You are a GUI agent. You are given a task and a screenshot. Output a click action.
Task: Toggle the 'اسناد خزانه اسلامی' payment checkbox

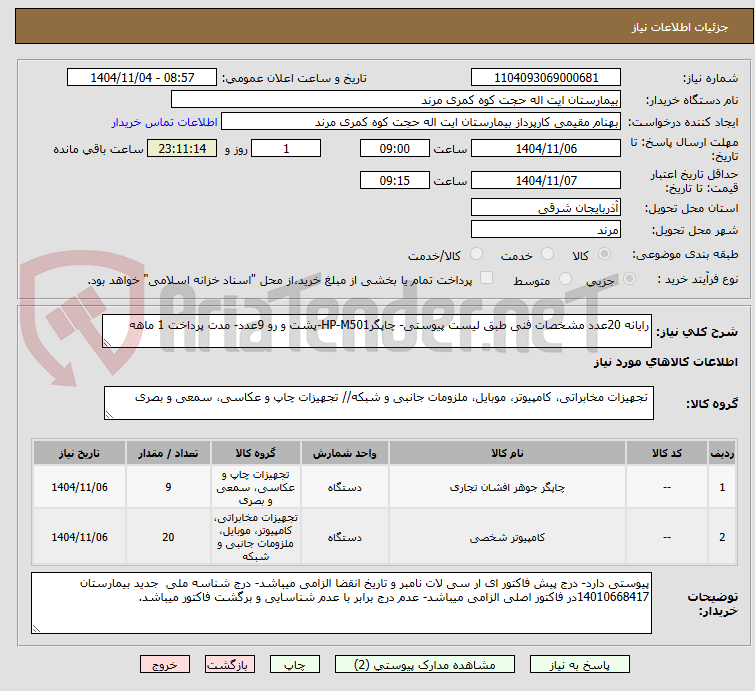point(487,278)
